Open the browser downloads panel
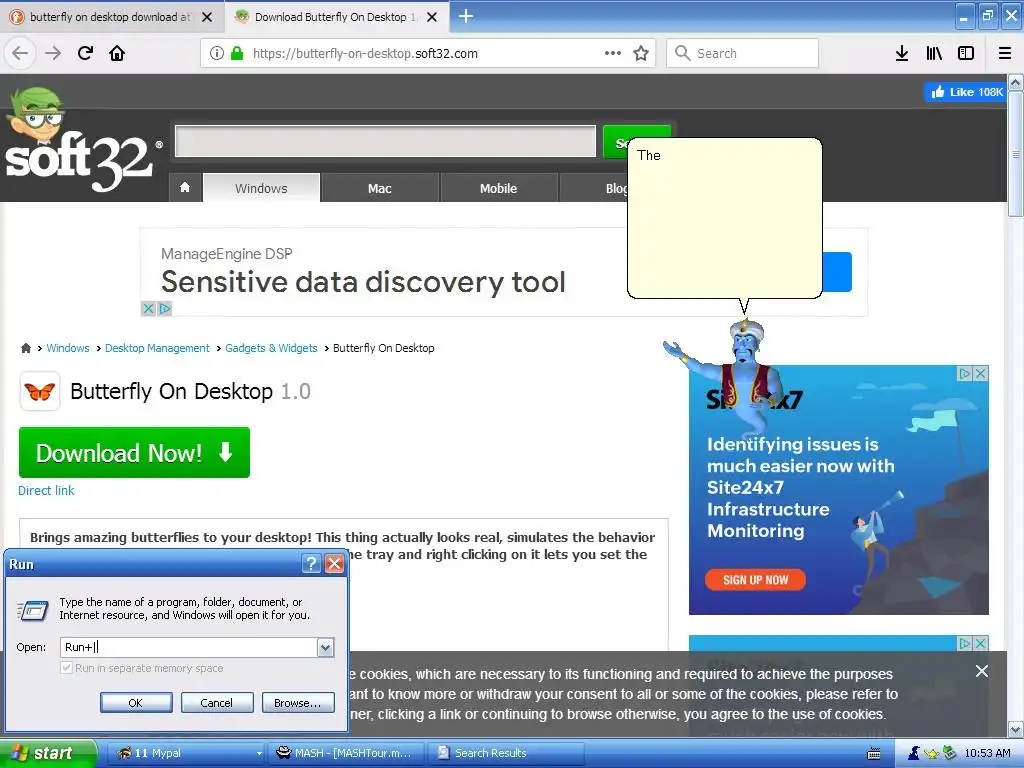Viewport: 1024px width, 768px height. click(902, 53)
